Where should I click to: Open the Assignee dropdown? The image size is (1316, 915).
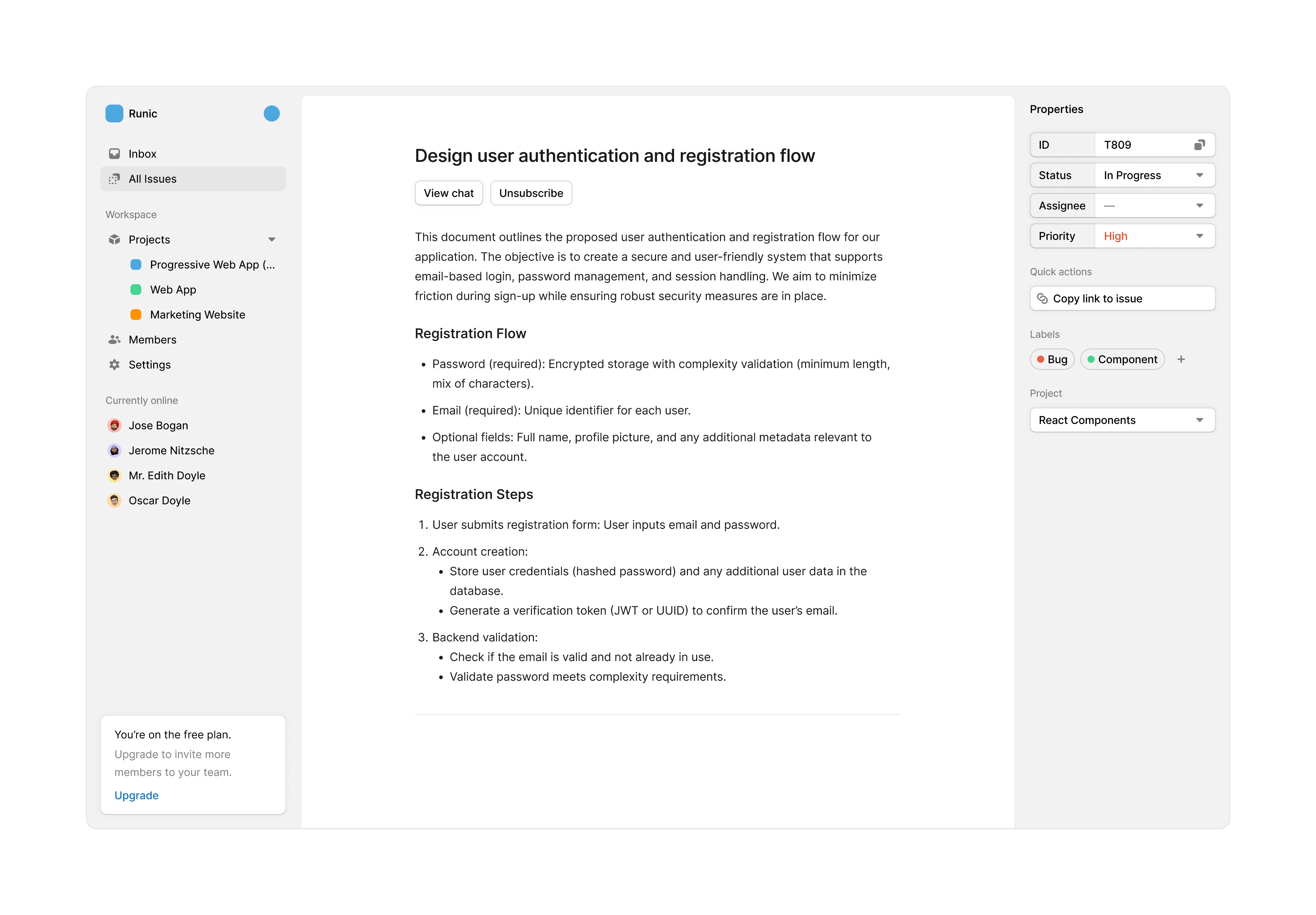(x=1154, y=206)
